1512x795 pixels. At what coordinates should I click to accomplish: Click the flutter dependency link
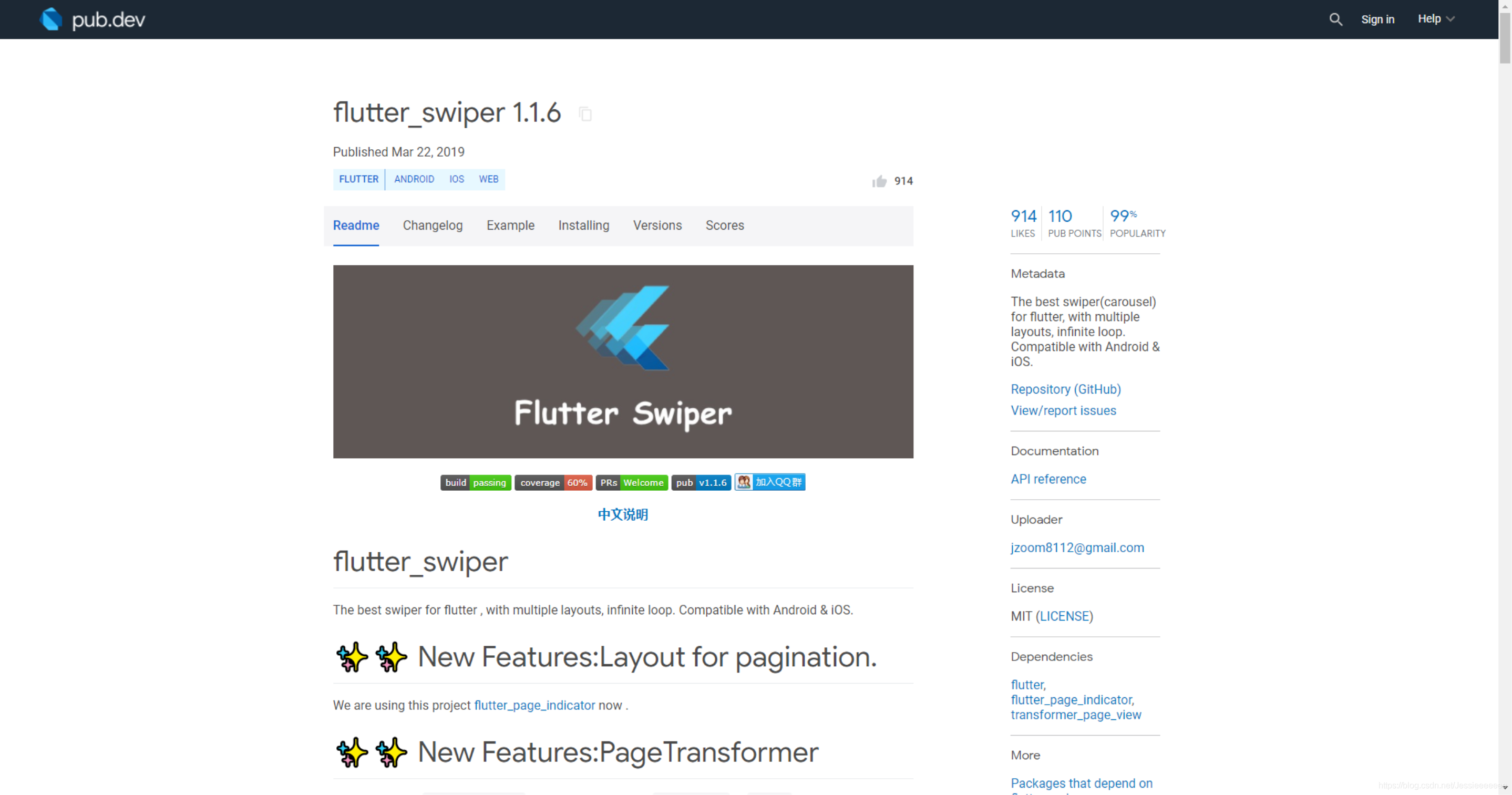(1027, 685)
